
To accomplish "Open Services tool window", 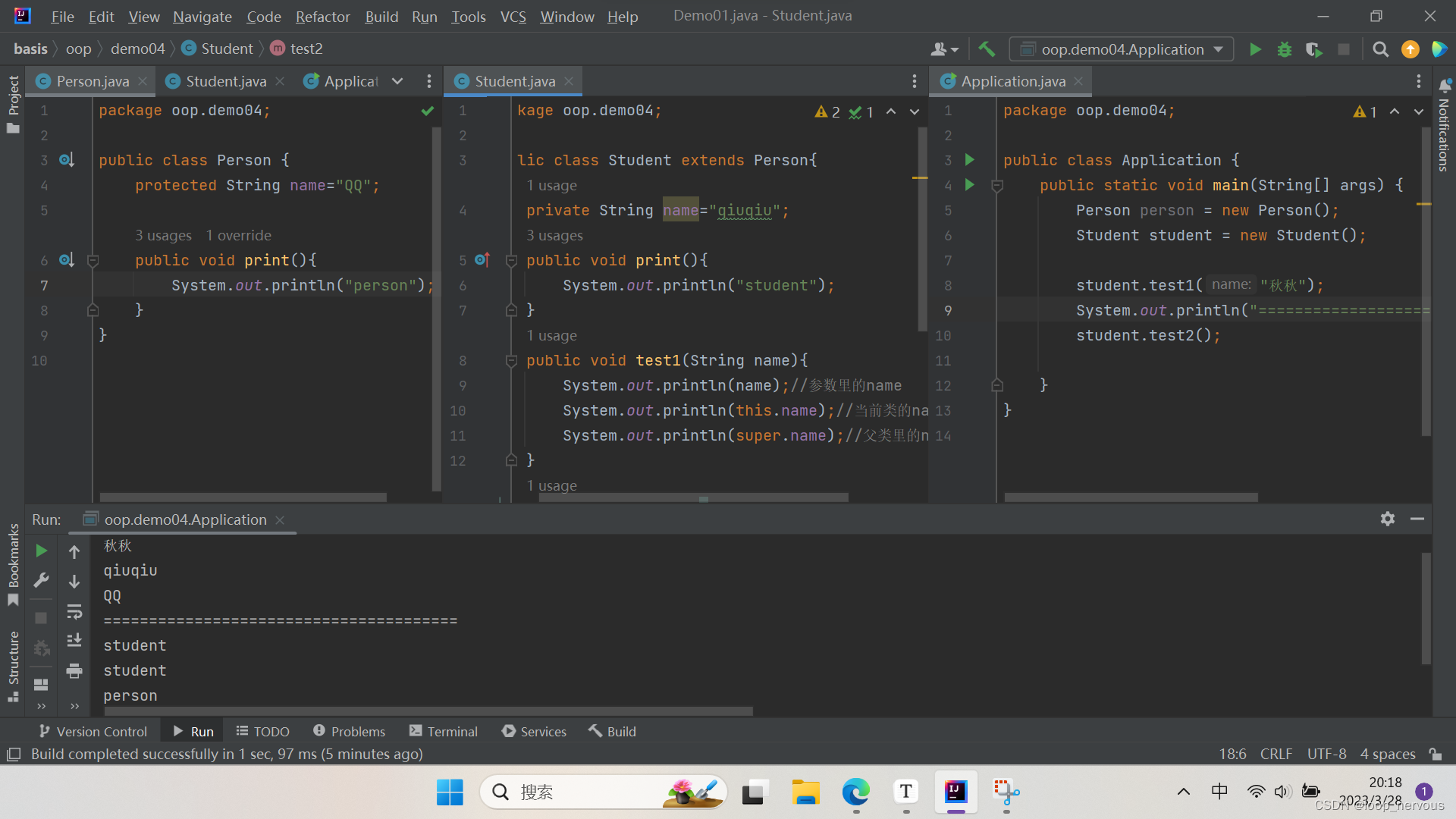I will (x=534, y=731).
